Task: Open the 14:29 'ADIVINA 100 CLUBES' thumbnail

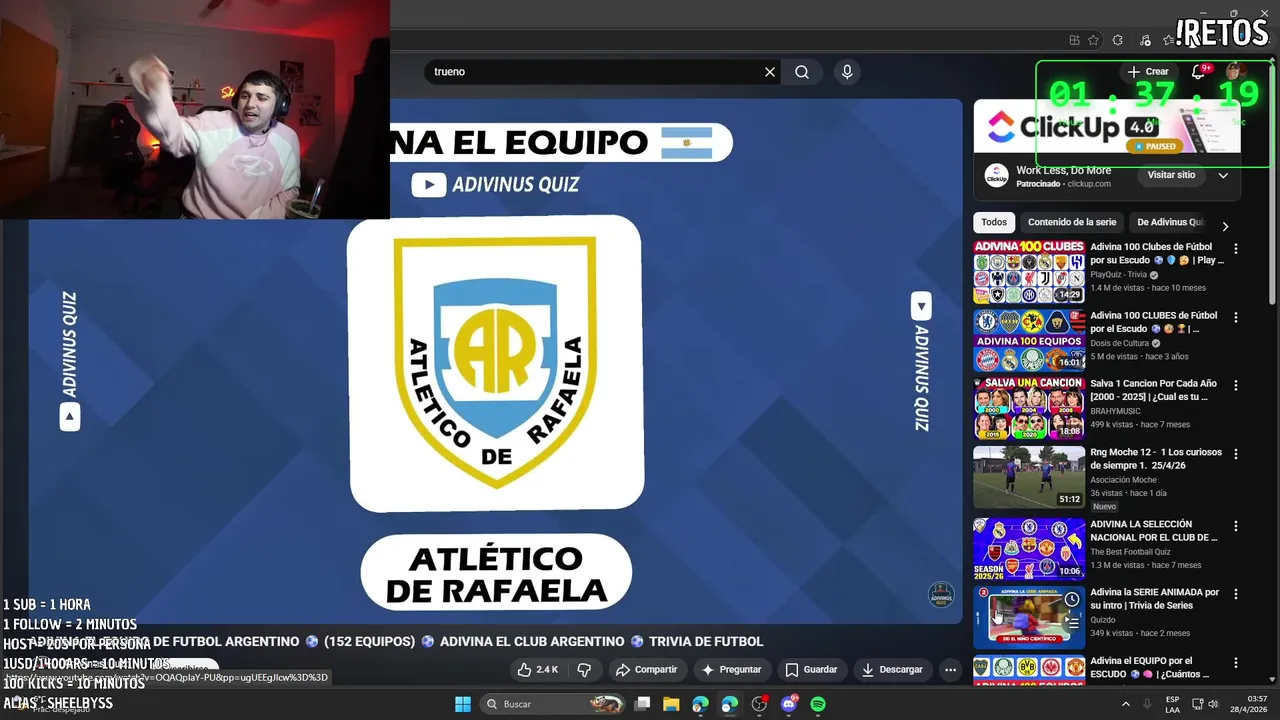Action: [x=1029, y=271]
